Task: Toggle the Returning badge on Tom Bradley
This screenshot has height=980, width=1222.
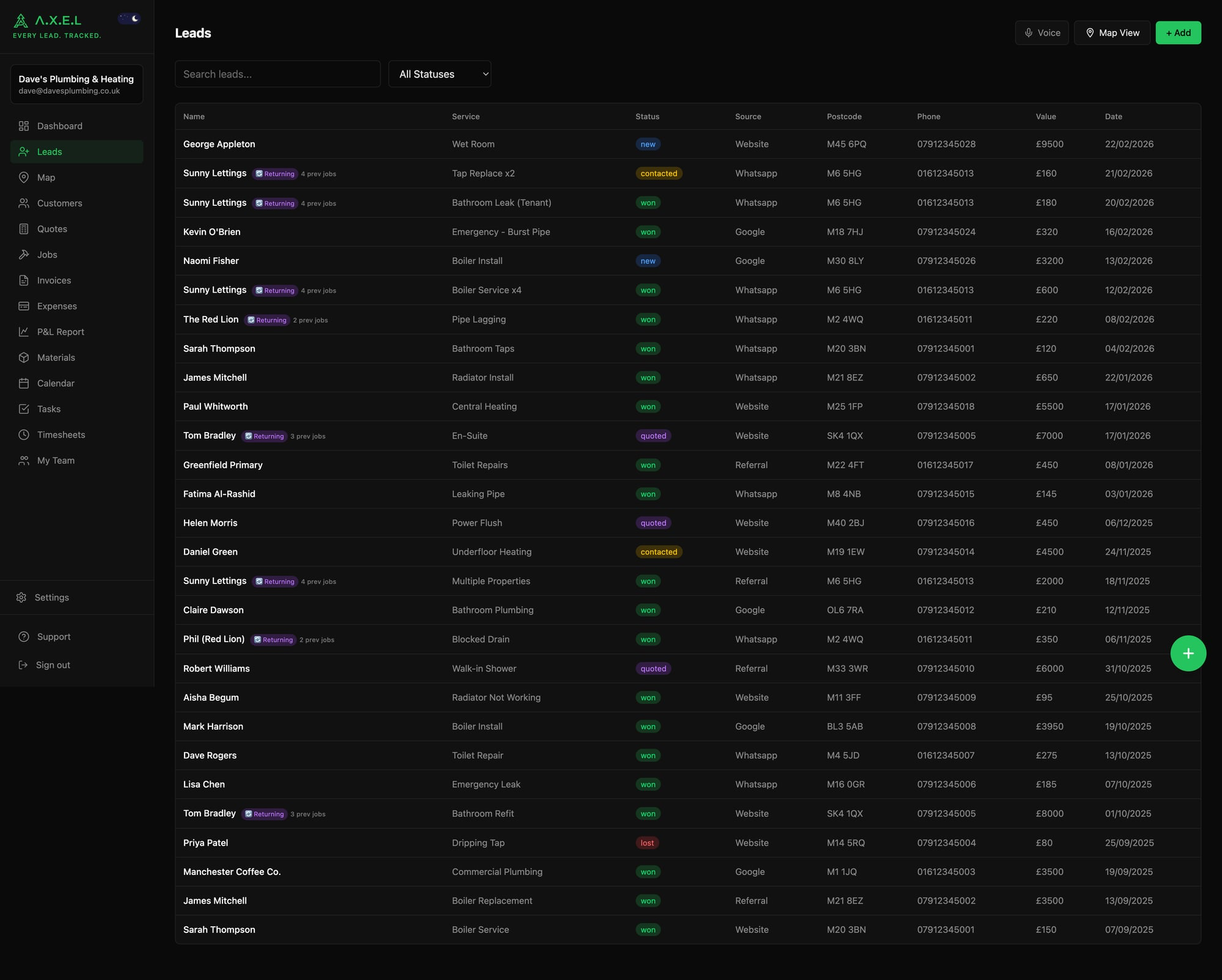Action: (x=264, y=436)
